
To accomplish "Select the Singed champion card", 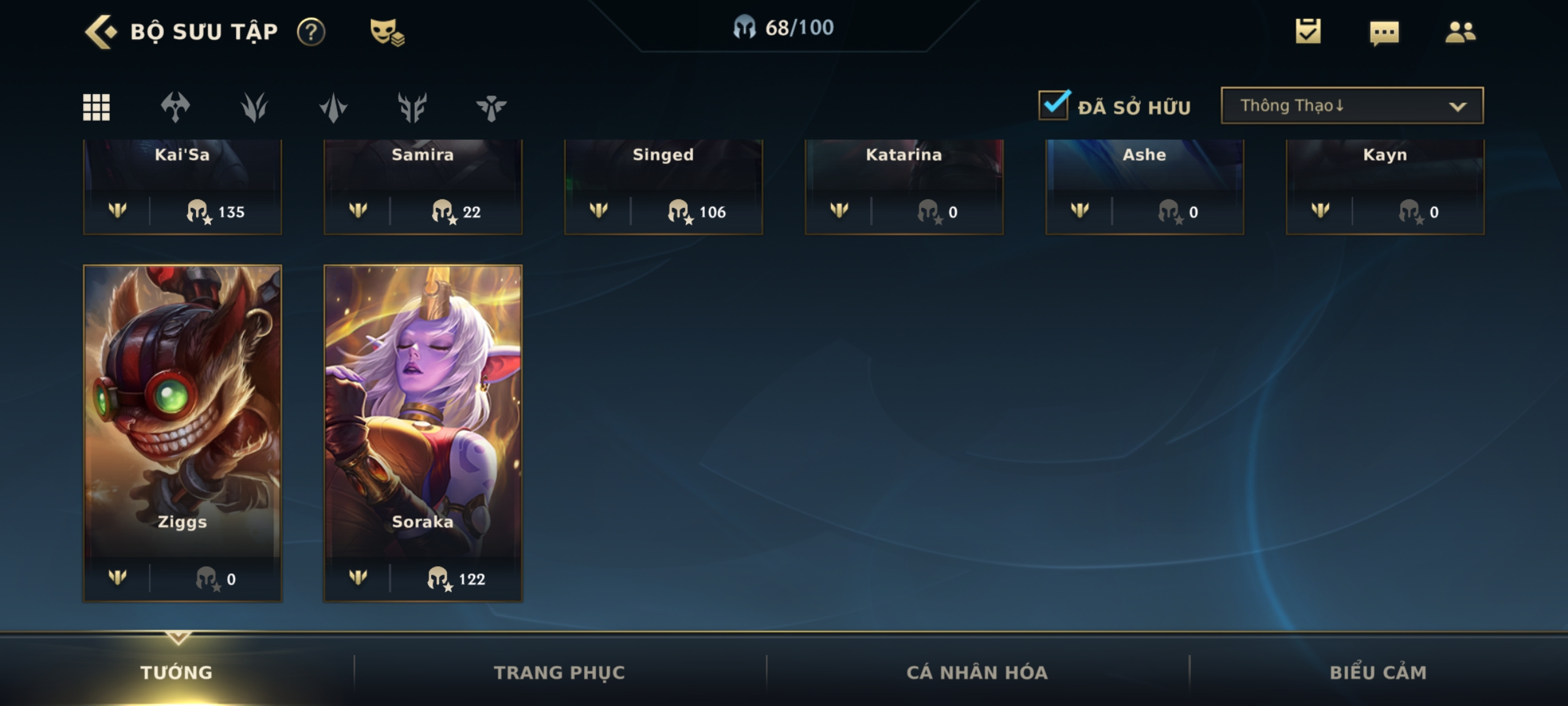I will 663,186.
